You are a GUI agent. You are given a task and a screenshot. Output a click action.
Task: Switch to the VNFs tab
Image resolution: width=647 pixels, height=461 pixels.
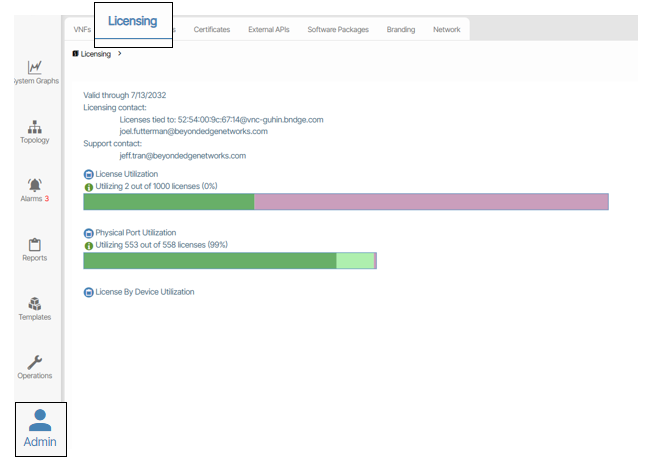[82, 30]
